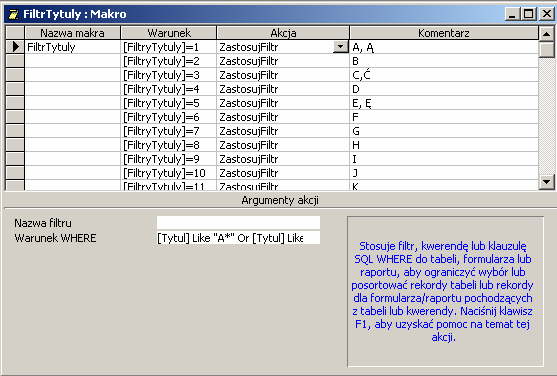Viewport: 557px width, 376px height.
Task: Select row selector for [FiltryTytuly]=3 row
Action: pyautogui.click(x=15, y=75)
